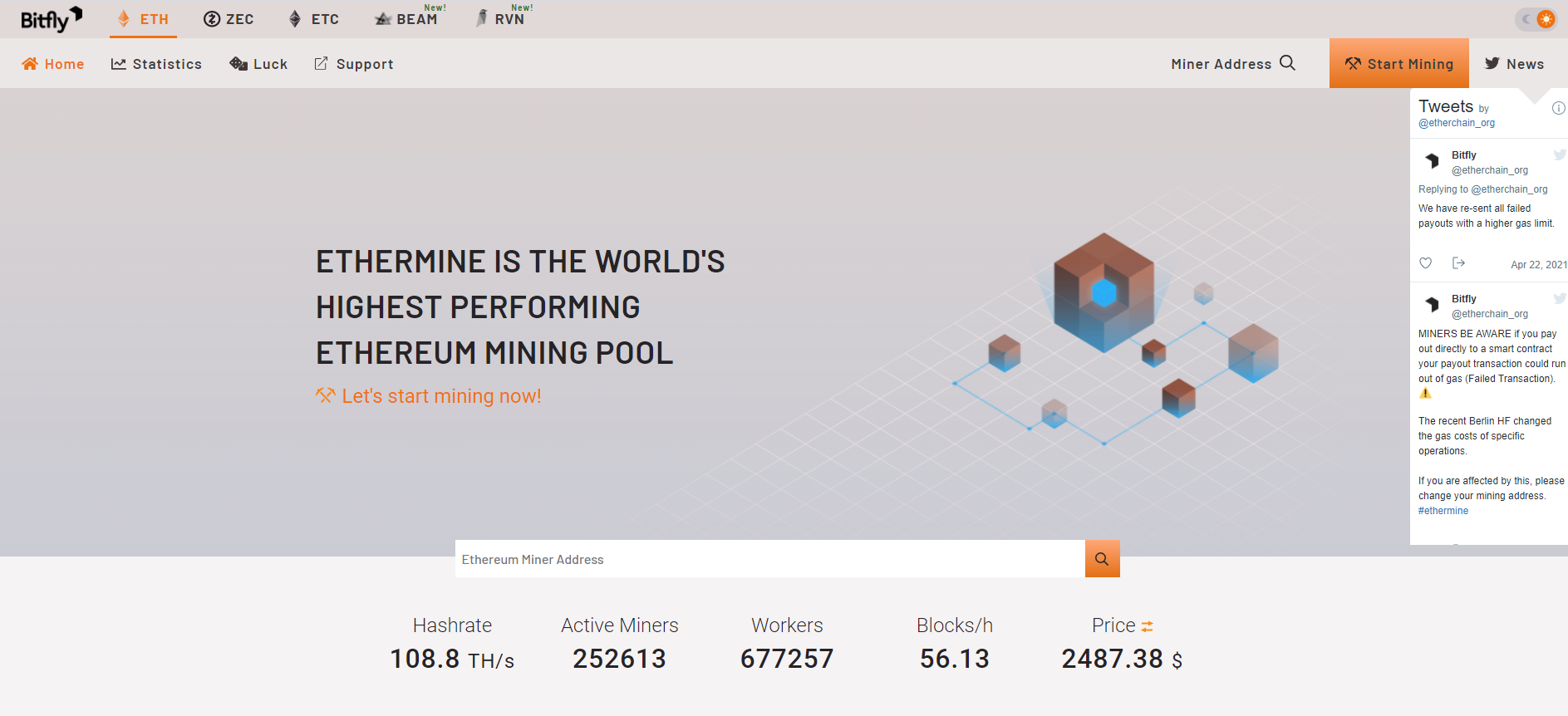The width and height of the screenshot is (1568, 716).
Task: Open the Support link
Action: pyautogui.click(x=354, y=64)
